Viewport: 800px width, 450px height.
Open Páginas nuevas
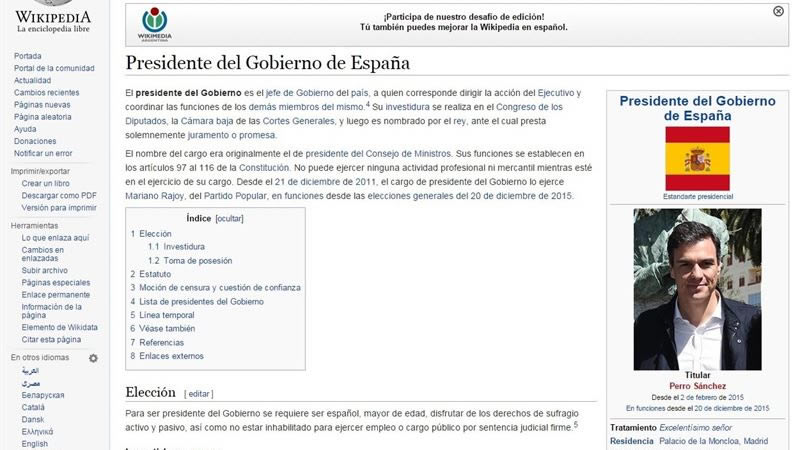pyautogui.click(x=42, y=105)
